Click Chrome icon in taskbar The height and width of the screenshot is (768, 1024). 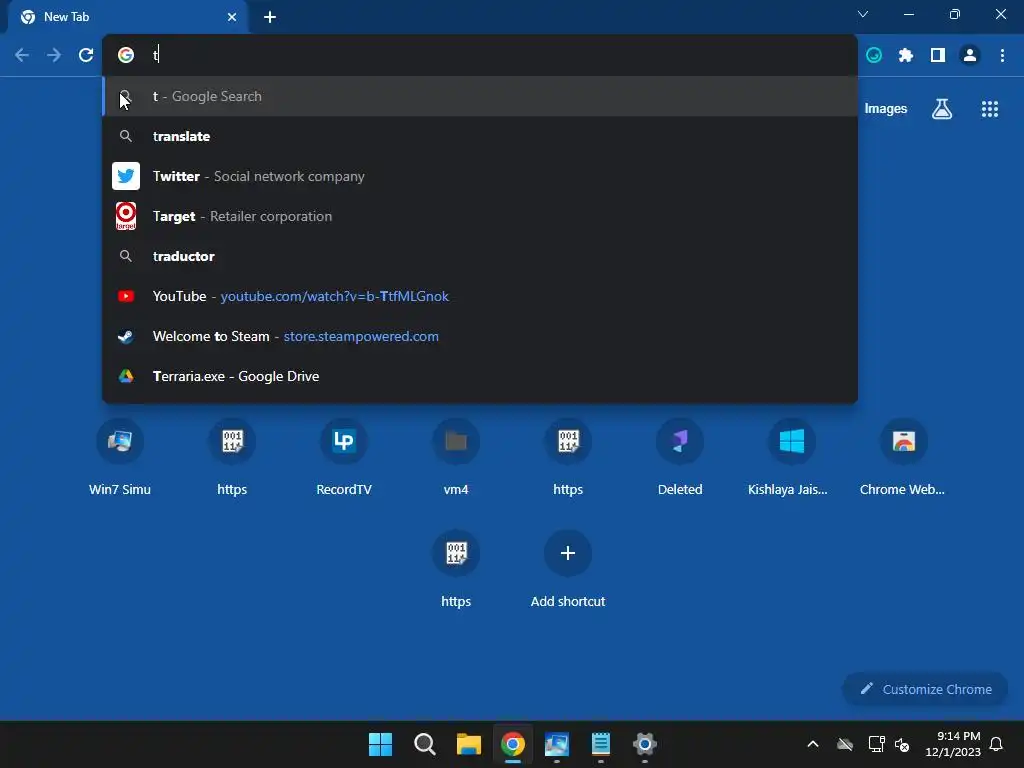513,744
